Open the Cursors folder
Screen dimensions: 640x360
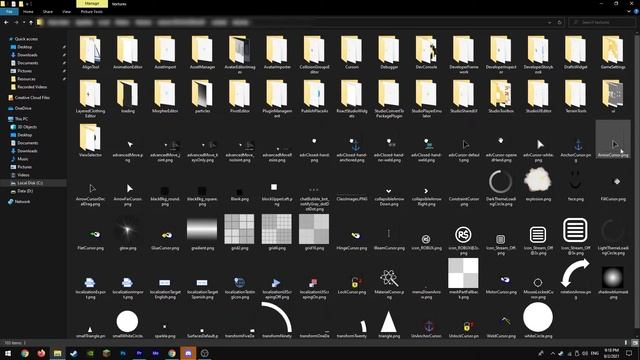click(x=351, y=52)
